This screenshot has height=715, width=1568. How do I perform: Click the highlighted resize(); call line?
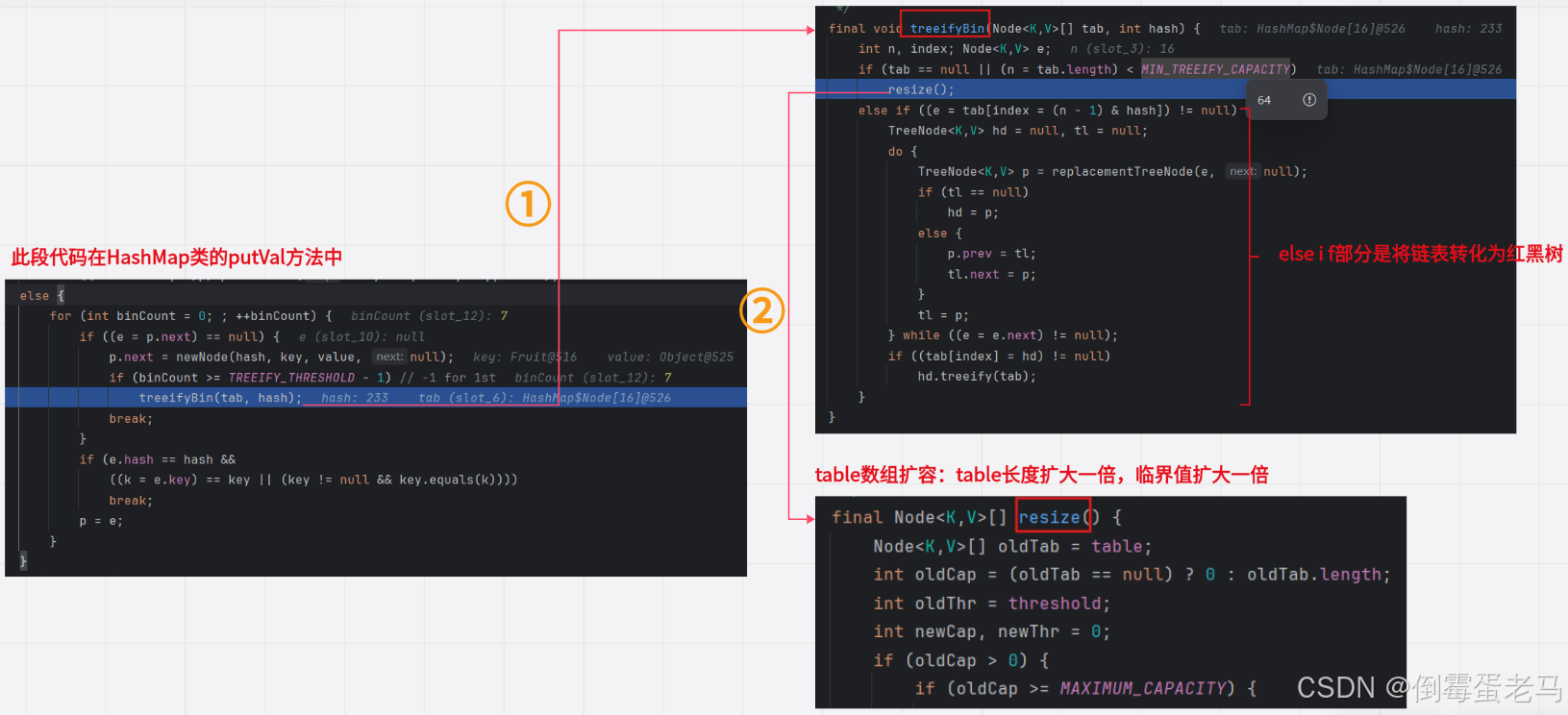(1165, 89)
